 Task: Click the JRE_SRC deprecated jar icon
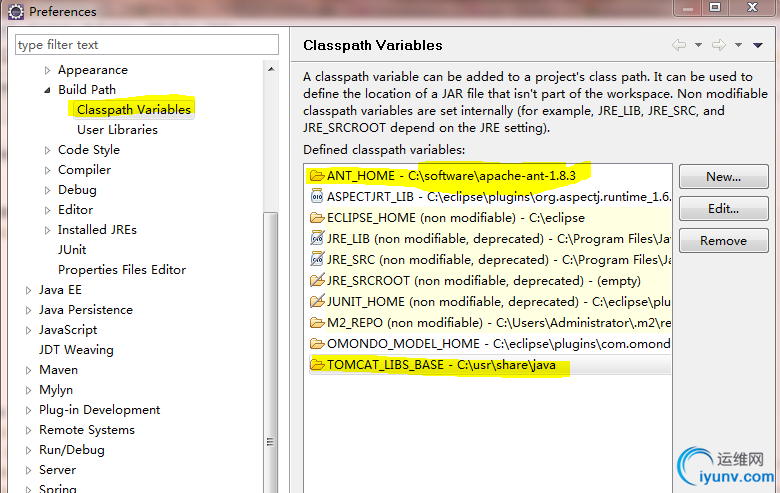(317, 259)
